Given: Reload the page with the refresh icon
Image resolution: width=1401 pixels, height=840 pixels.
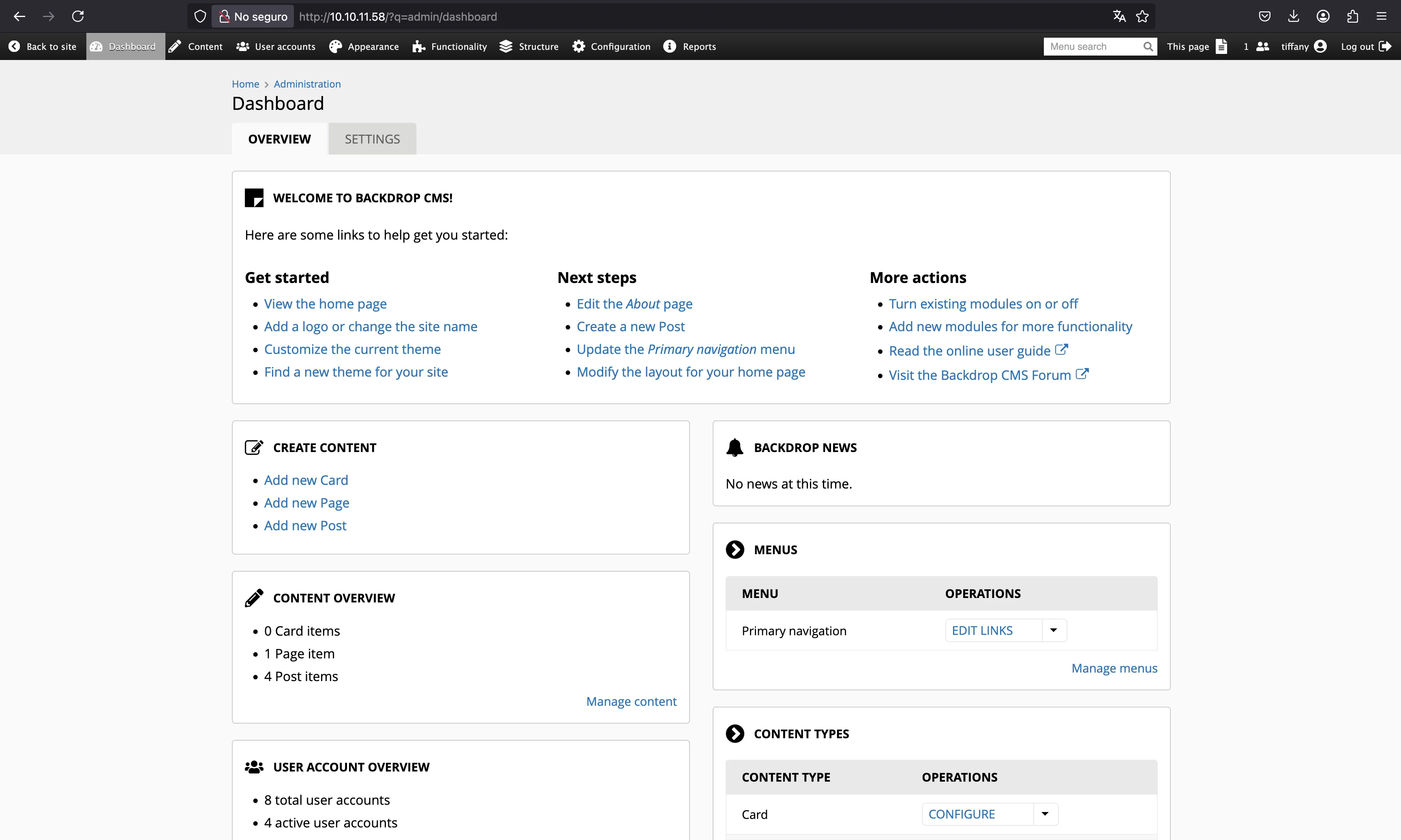Looking at the screenshot, I should pos(78,16).
